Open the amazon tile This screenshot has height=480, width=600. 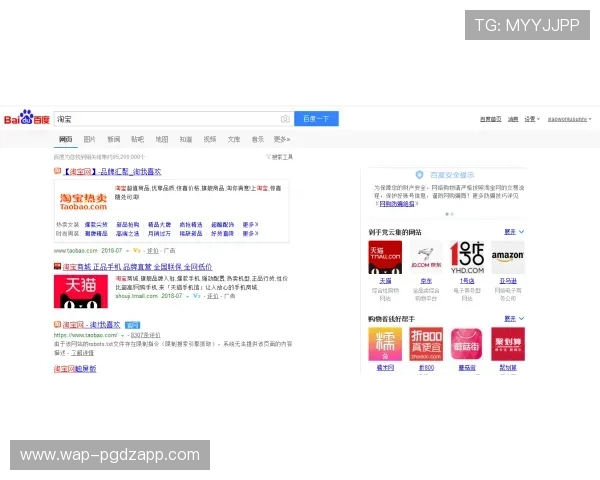(x=508, y=257)
